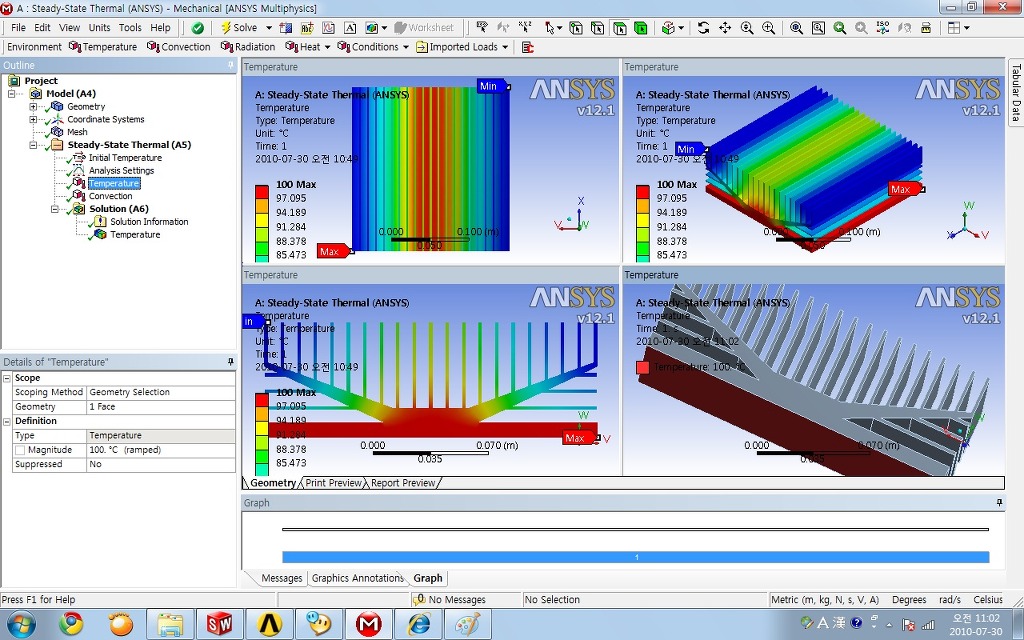
Task: Click the Zoom To Fit icon
Action: 796,27
